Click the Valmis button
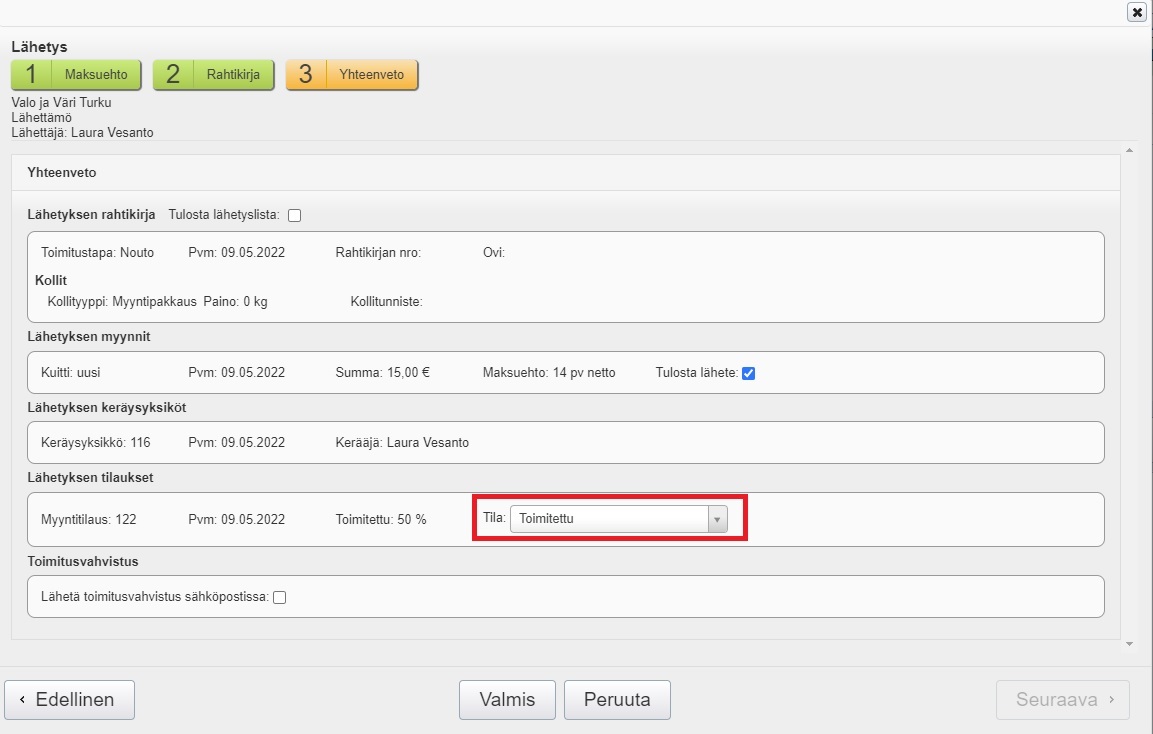The width and height of the screenshot is (1153, 734). pyautogui.click(x=507, y=700)
